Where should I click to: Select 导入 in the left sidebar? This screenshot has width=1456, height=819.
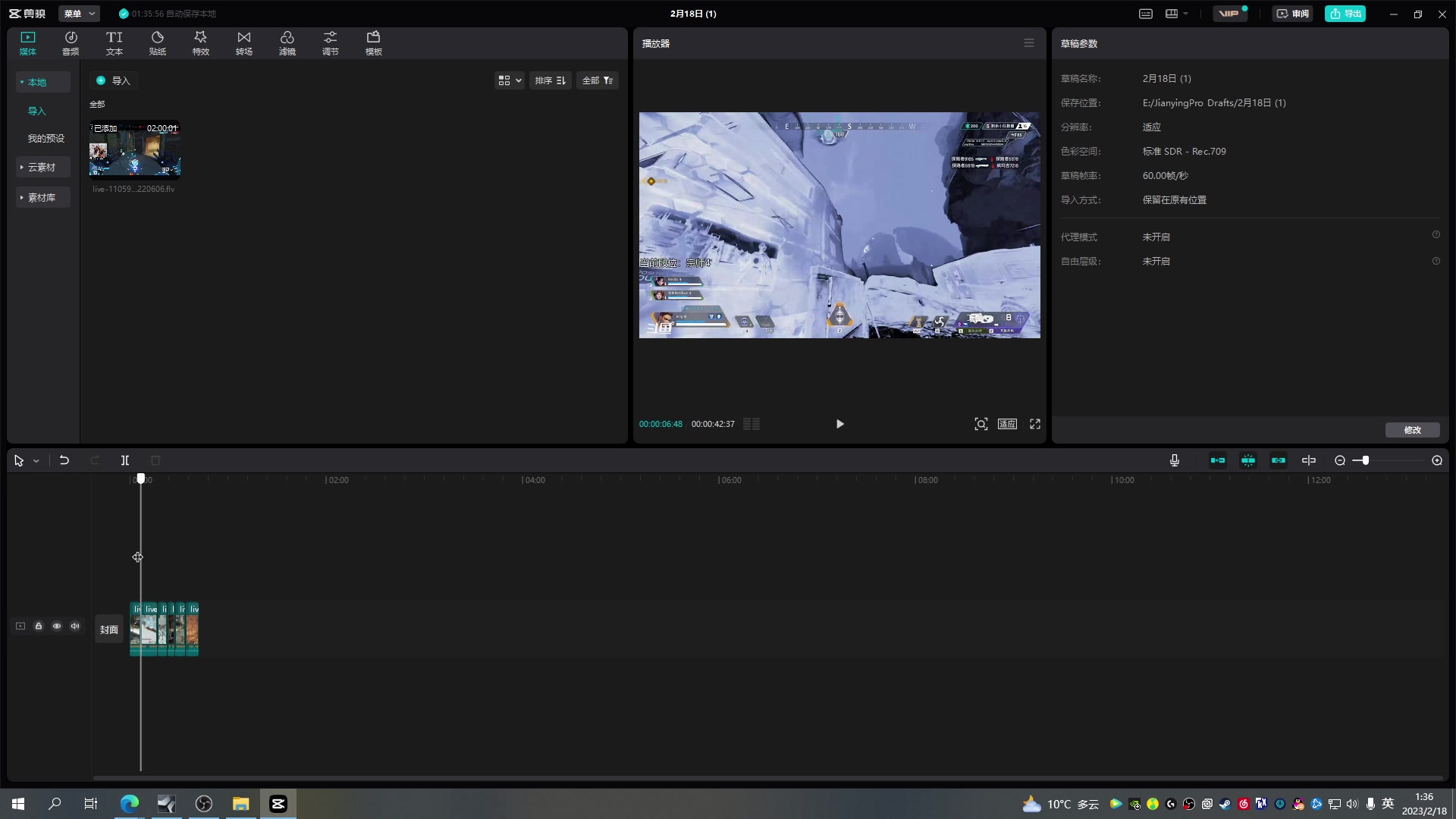tap(37, 111)
